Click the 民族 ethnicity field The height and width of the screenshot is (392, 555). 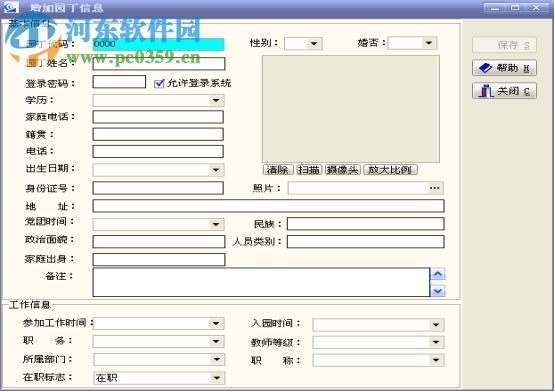coord(365,224)
